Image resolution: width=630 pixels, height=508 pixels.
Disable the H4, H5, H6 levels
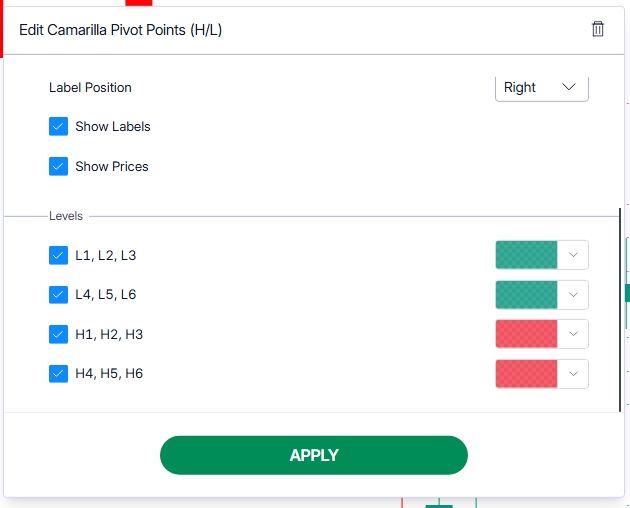(58, 373)
